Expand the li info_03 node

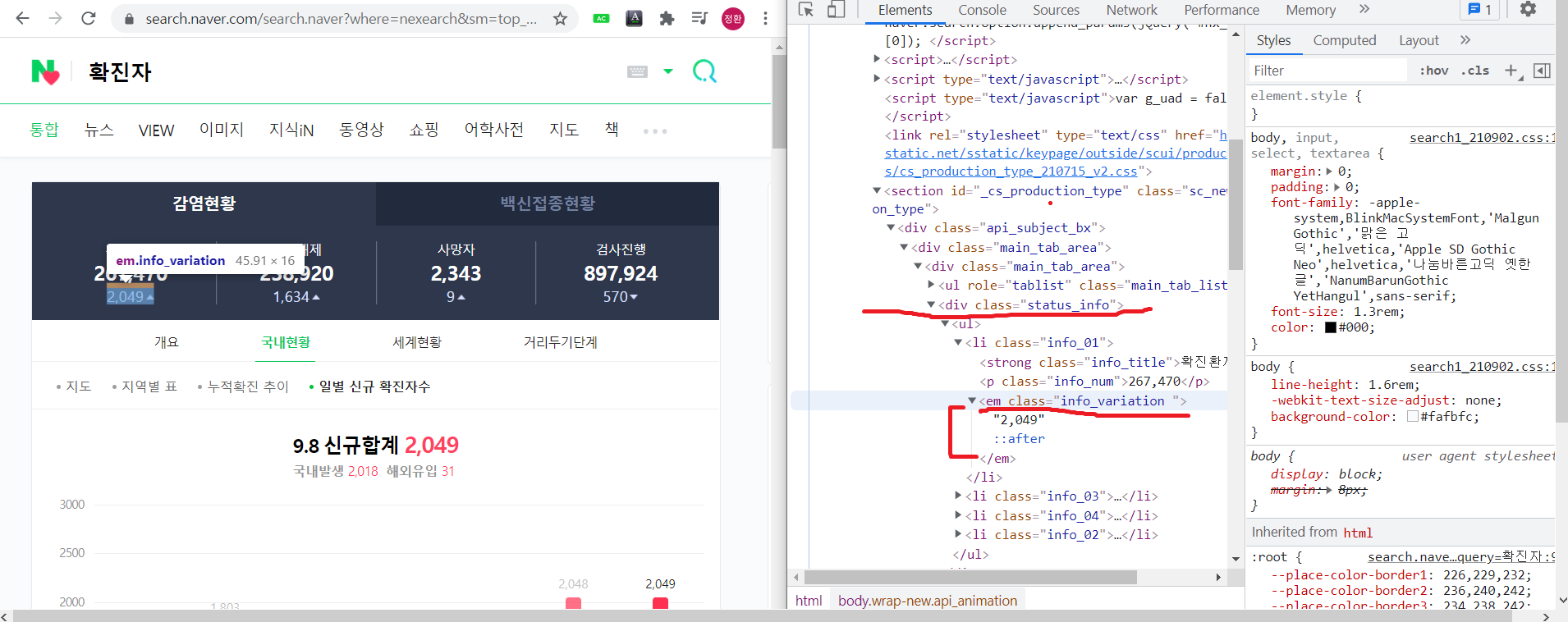click(x=958, y=496)
